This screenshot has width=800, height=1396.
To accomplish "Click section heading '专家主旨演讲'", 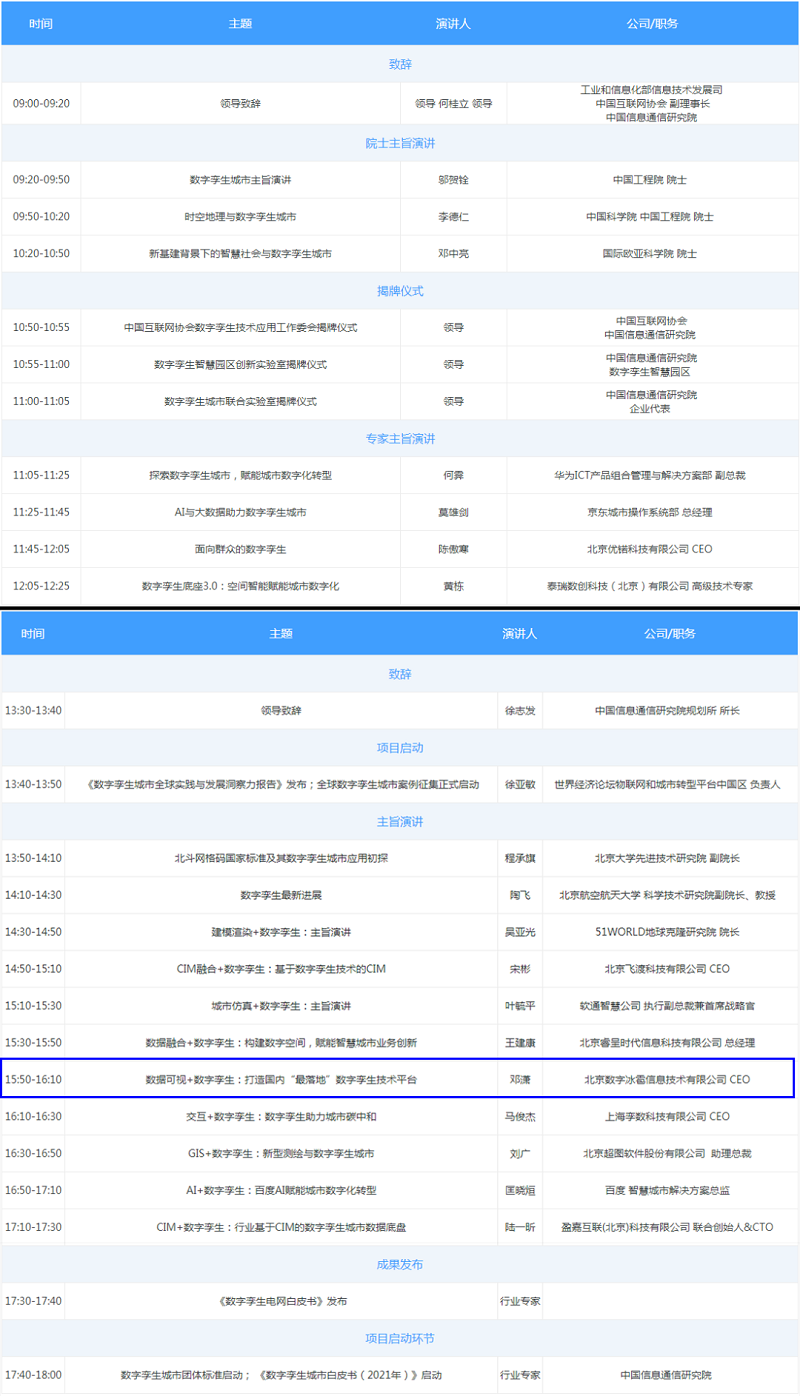I will point(400,439).
